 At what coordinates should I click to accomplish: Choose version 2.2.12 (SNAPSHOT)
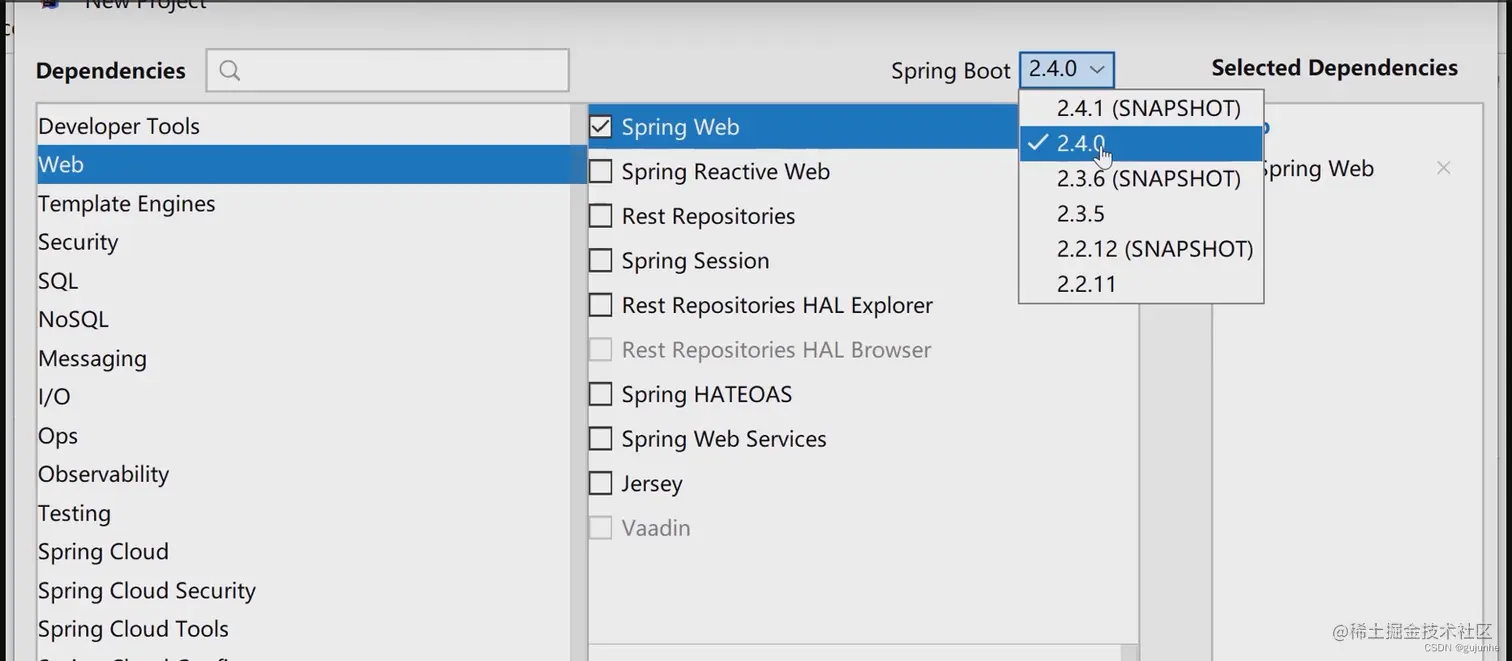1141,248
